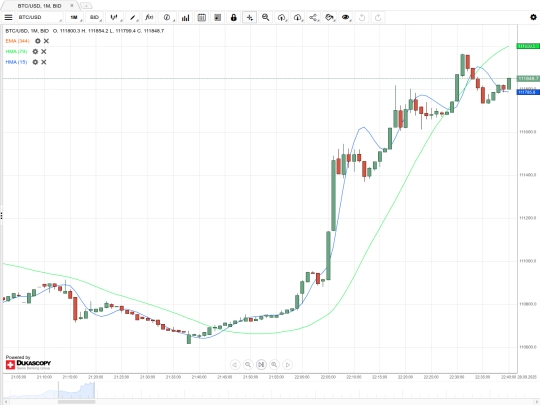Viewport: 540px width, 405px height.
Task: Click the green HMA price label on axis
Action: [x=528, y=46]
